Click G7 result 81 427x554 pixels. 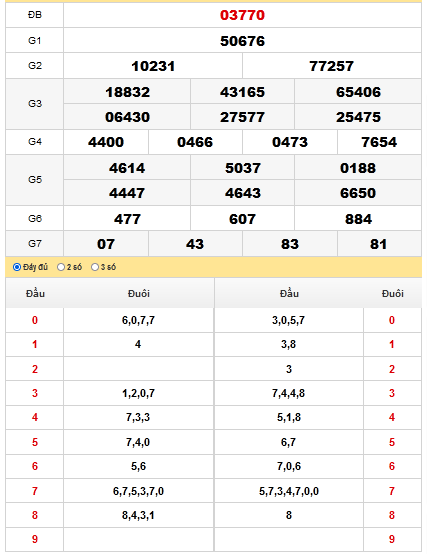pyautogui.click(x=378, y=244)
